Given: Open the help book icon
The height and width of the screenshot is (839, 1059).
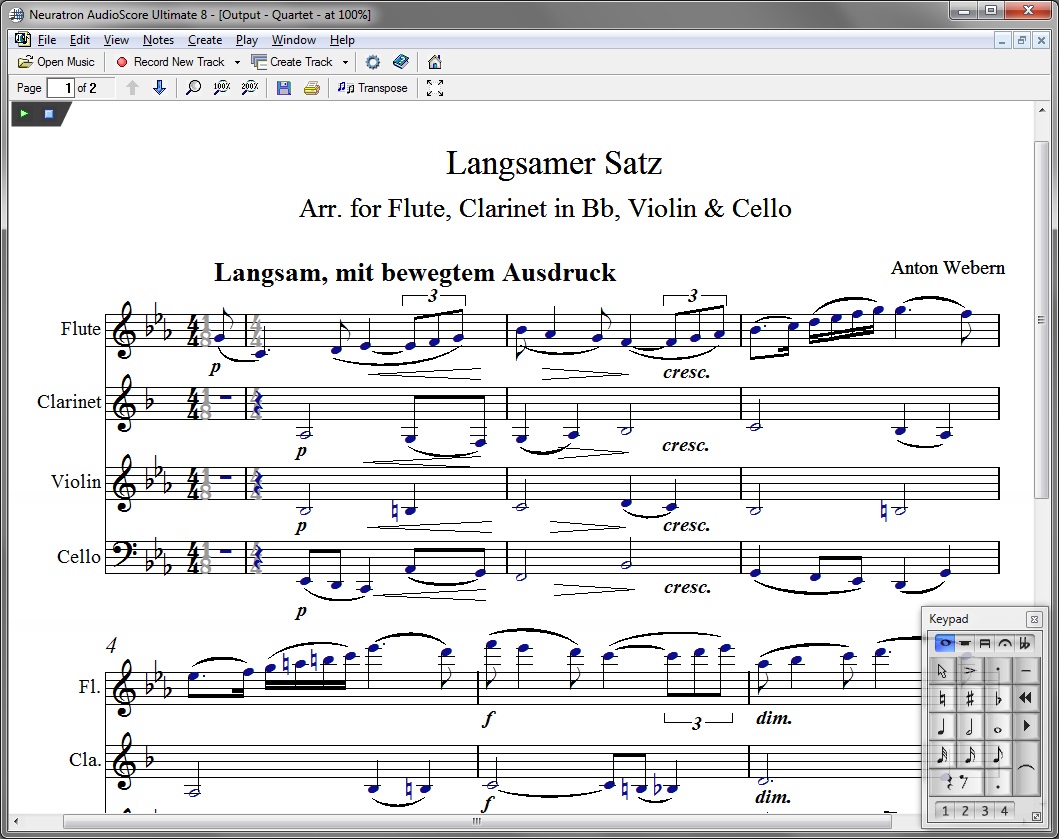Looking at the screenshot, I should (401, 62).
